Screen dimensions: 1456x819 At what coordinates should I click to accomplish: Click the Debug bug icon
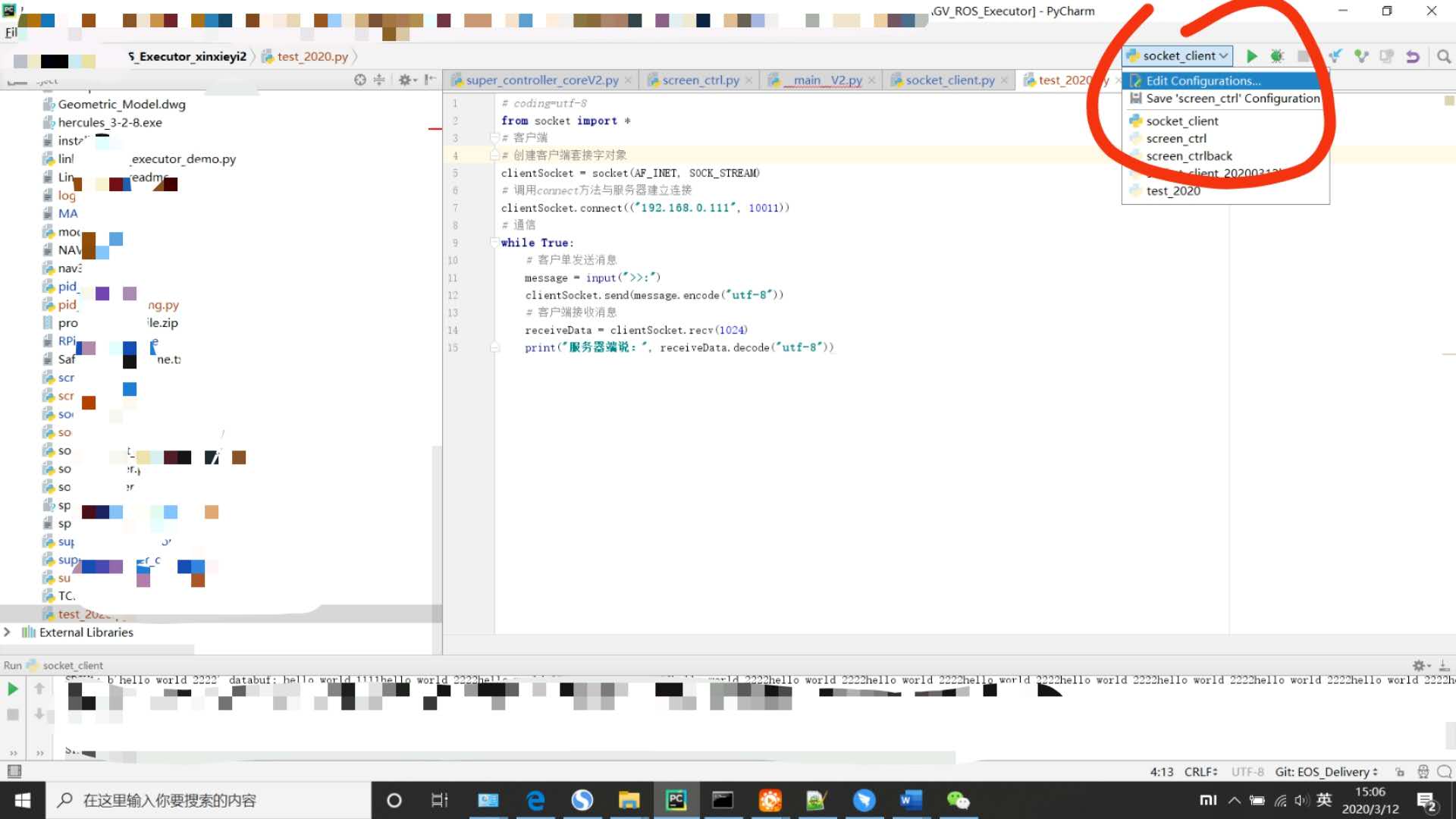click(x=1277, y=56)
